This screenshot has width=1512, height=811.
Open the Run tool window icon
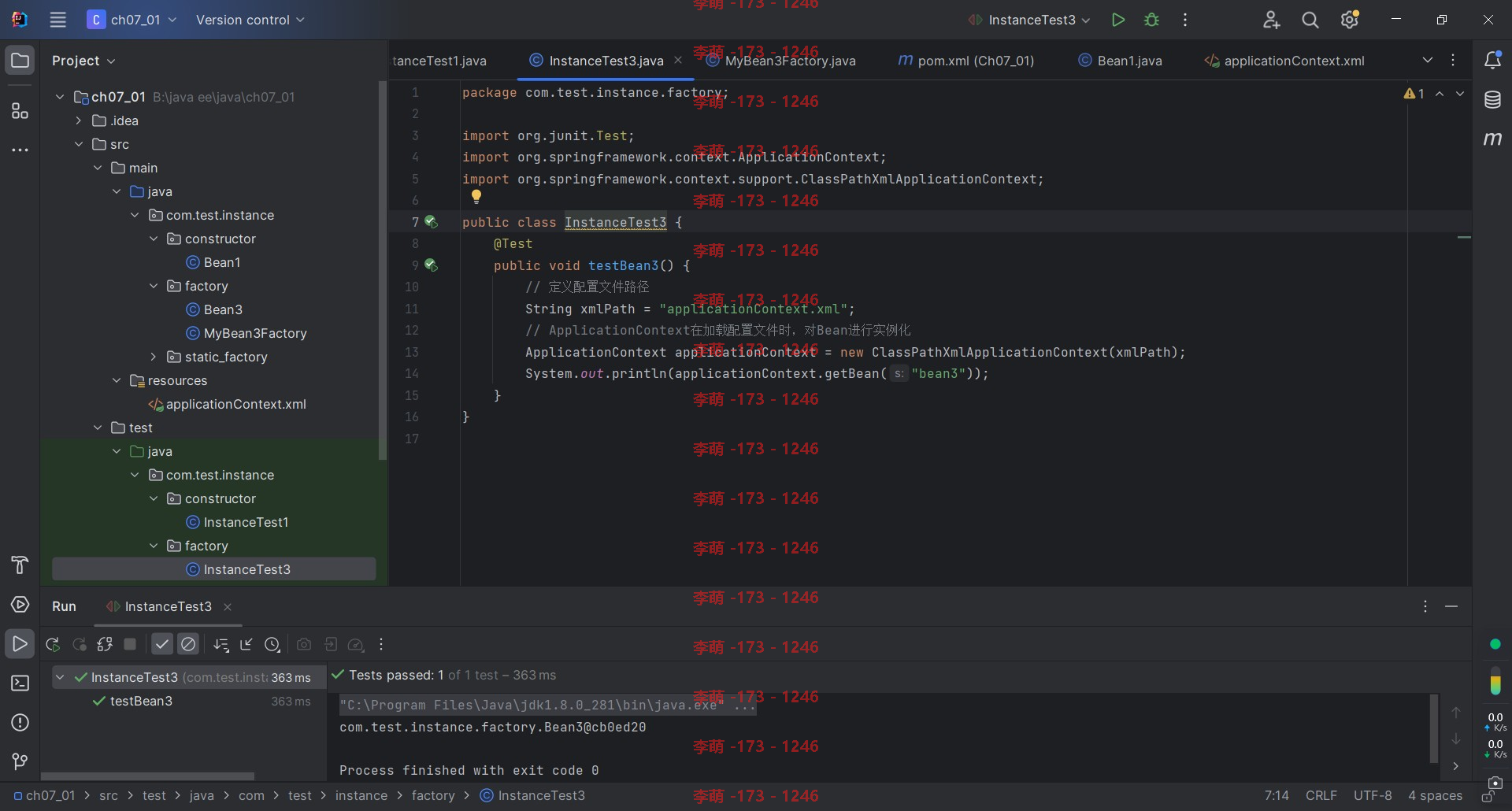20,644
